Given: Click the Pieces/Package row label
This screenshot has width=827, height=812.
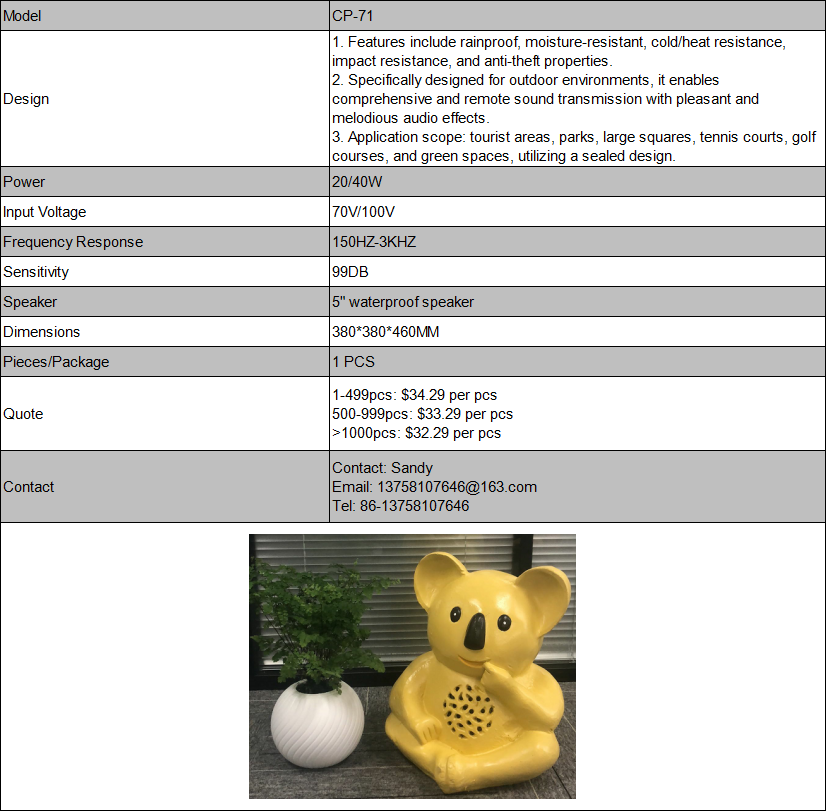Looking at the screenshot, I should (x=50, y=362).
